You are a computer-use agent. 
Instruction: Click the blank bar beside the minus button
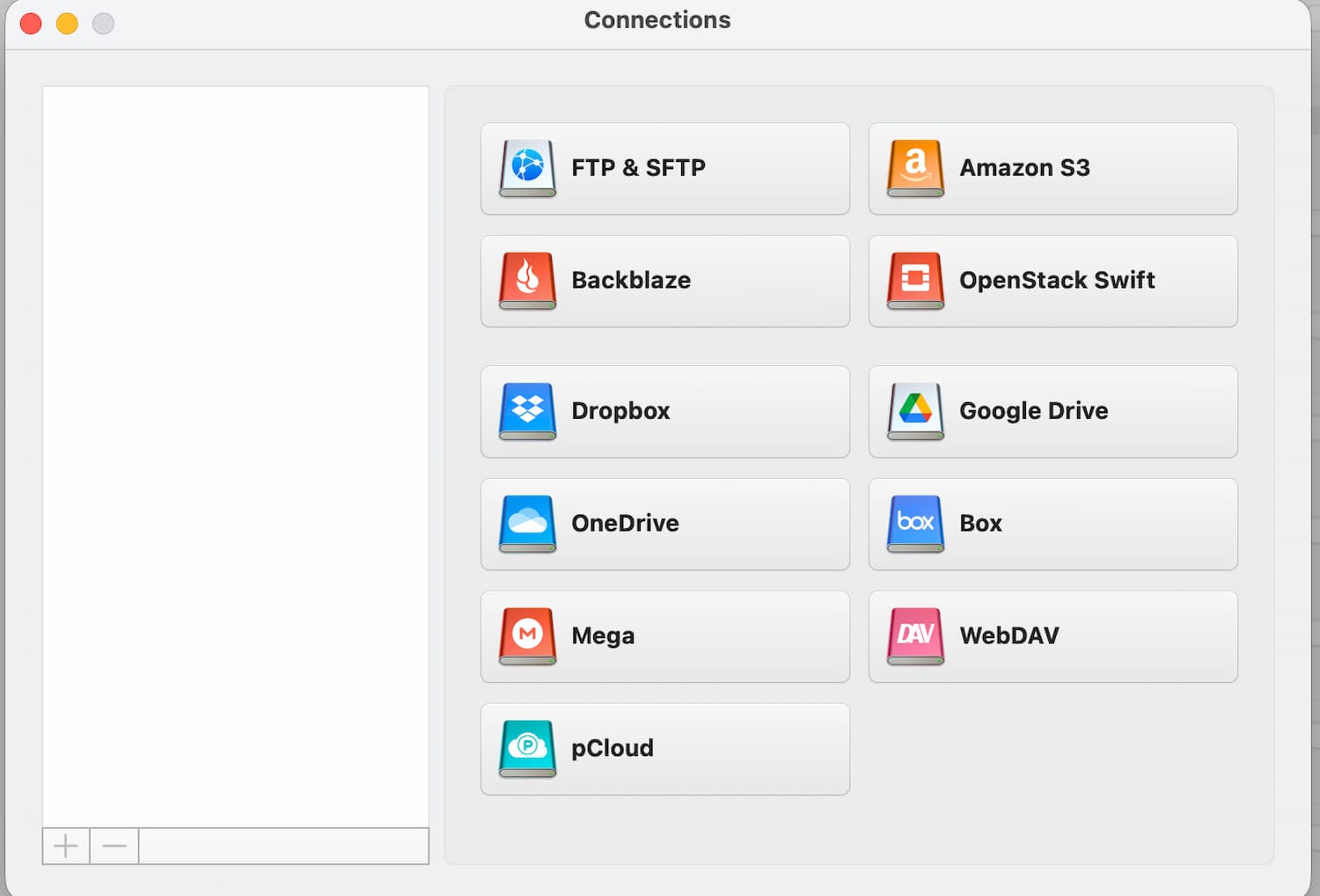283,847
